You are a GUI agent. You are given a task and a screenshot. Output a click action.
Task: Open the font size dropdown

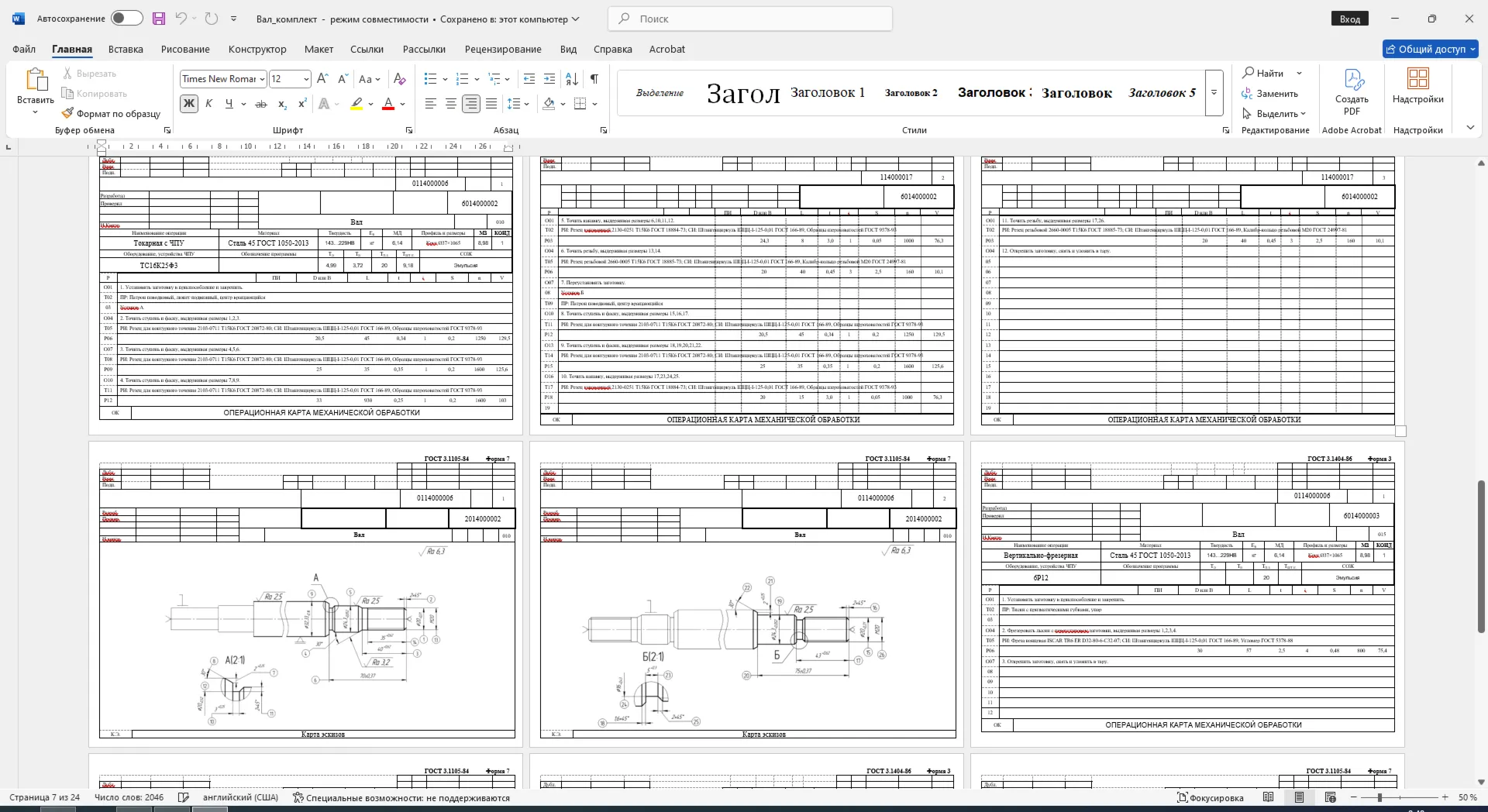click(x=306, y=79)
